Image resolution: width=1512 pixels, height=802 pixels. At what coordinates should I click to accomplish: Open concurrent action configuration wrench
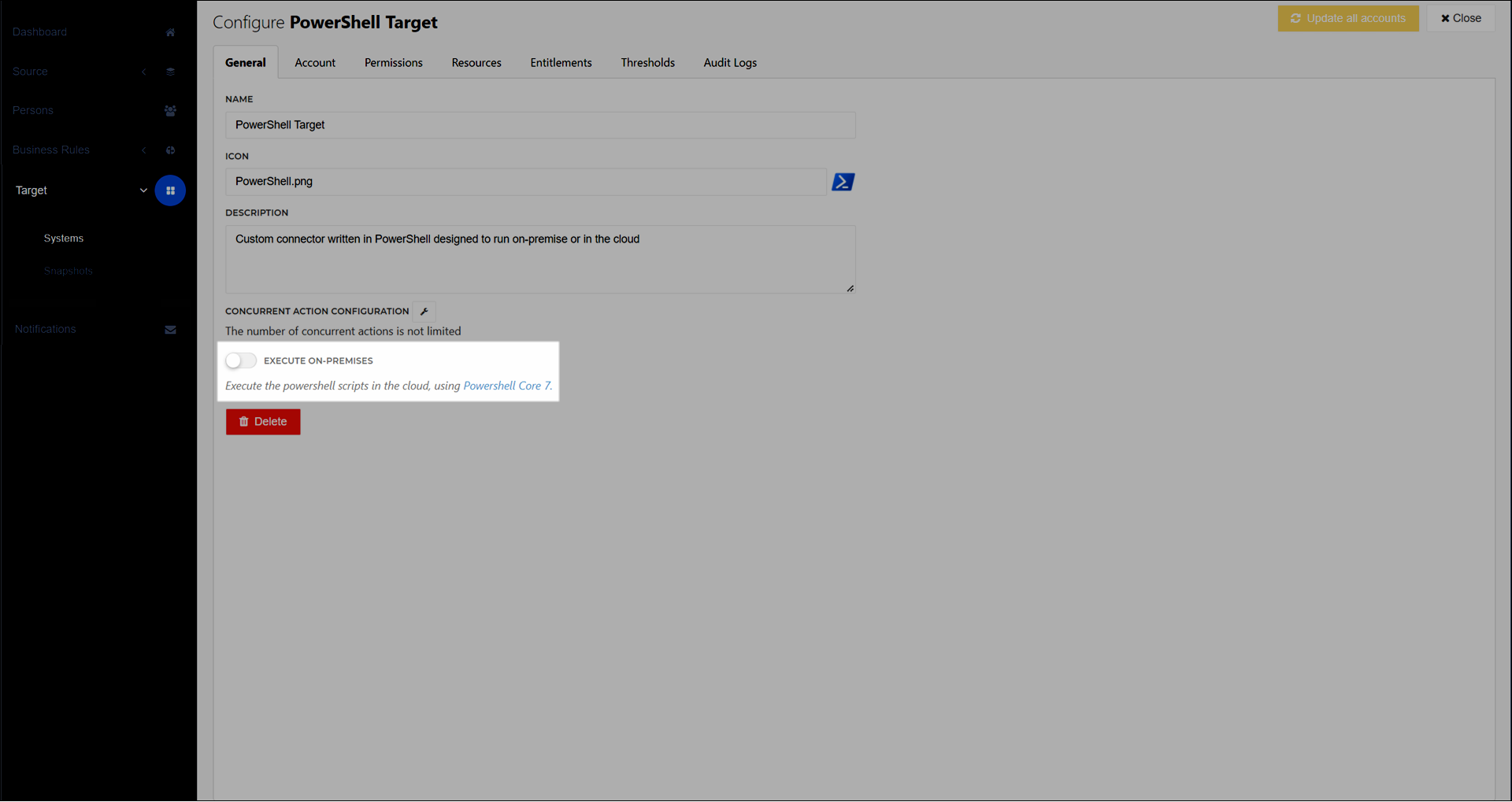[x=424, y=312]
